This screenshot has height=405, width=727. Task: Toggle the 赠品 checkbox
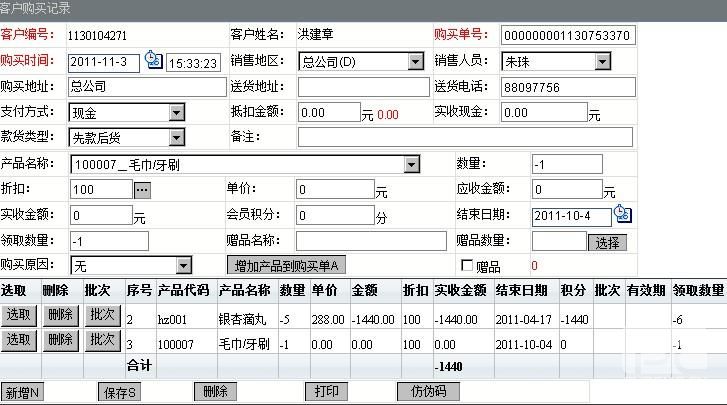(466, 265)
